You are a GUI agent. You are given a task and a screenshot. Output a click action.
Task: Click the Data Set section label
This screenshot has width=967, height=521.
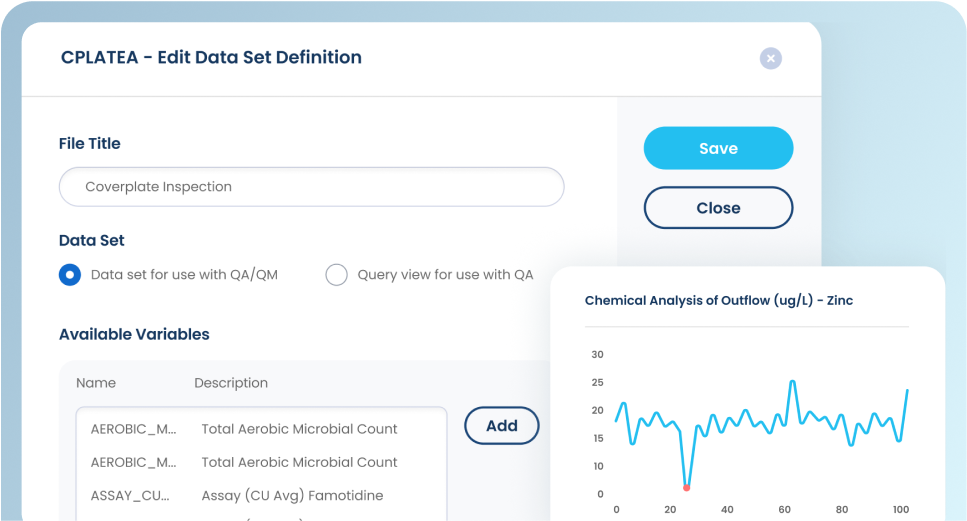(x=92, y=240)
